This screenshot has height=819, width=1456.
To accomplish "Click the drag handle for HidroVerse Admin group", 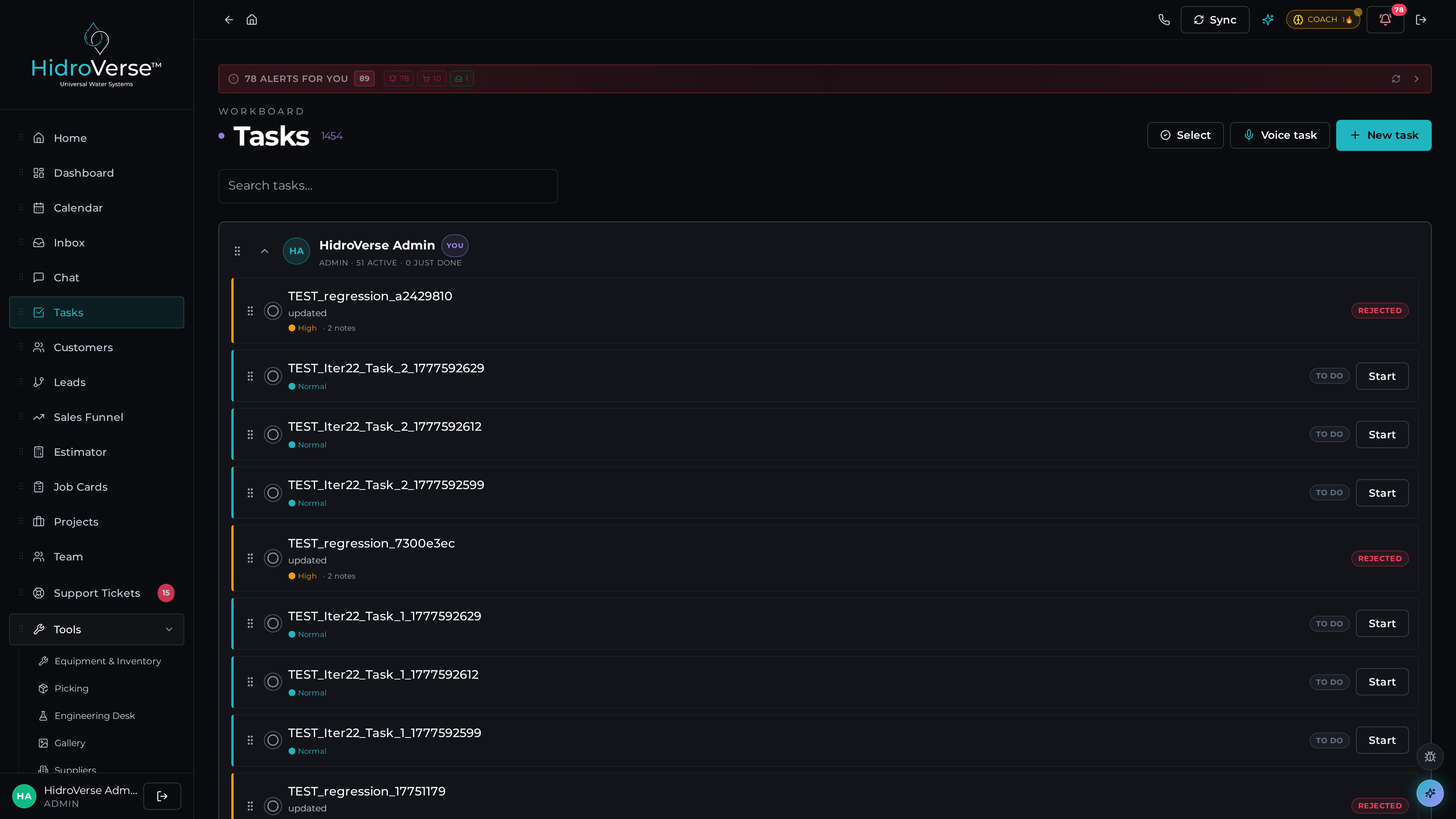I will [237, 251].
